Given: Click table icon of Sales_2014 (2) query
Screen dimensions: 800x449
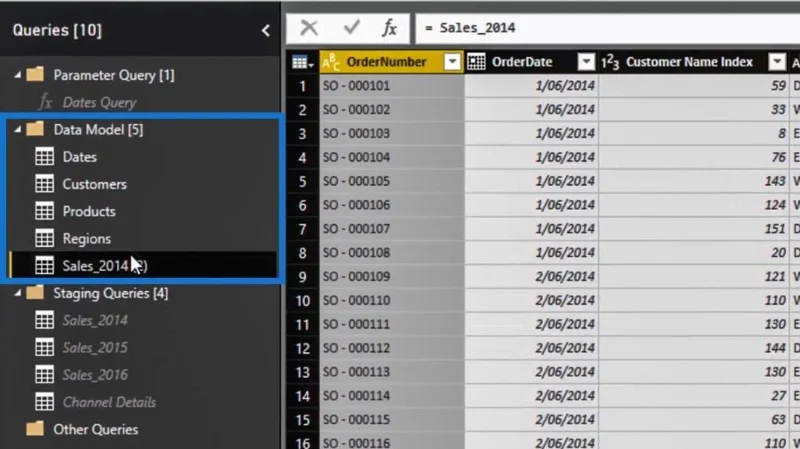Looking at the screenshot, I should click(x=44, y=265).
